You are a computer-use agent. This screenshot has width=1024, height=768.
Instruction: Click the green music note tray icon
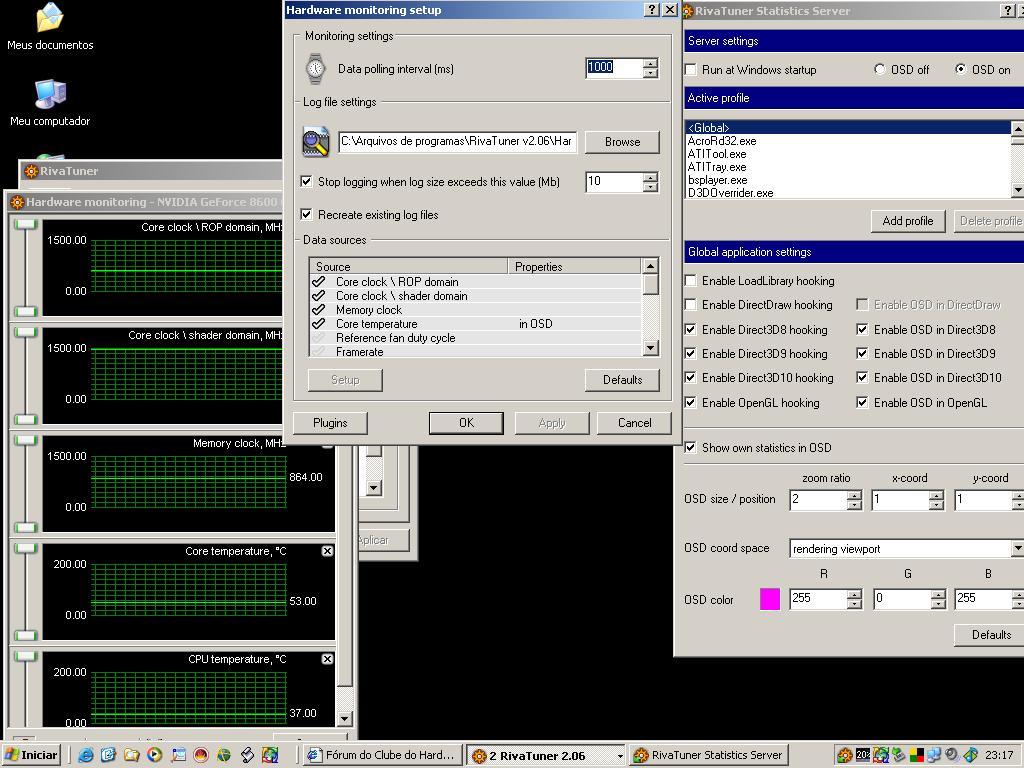coord(970,755)
